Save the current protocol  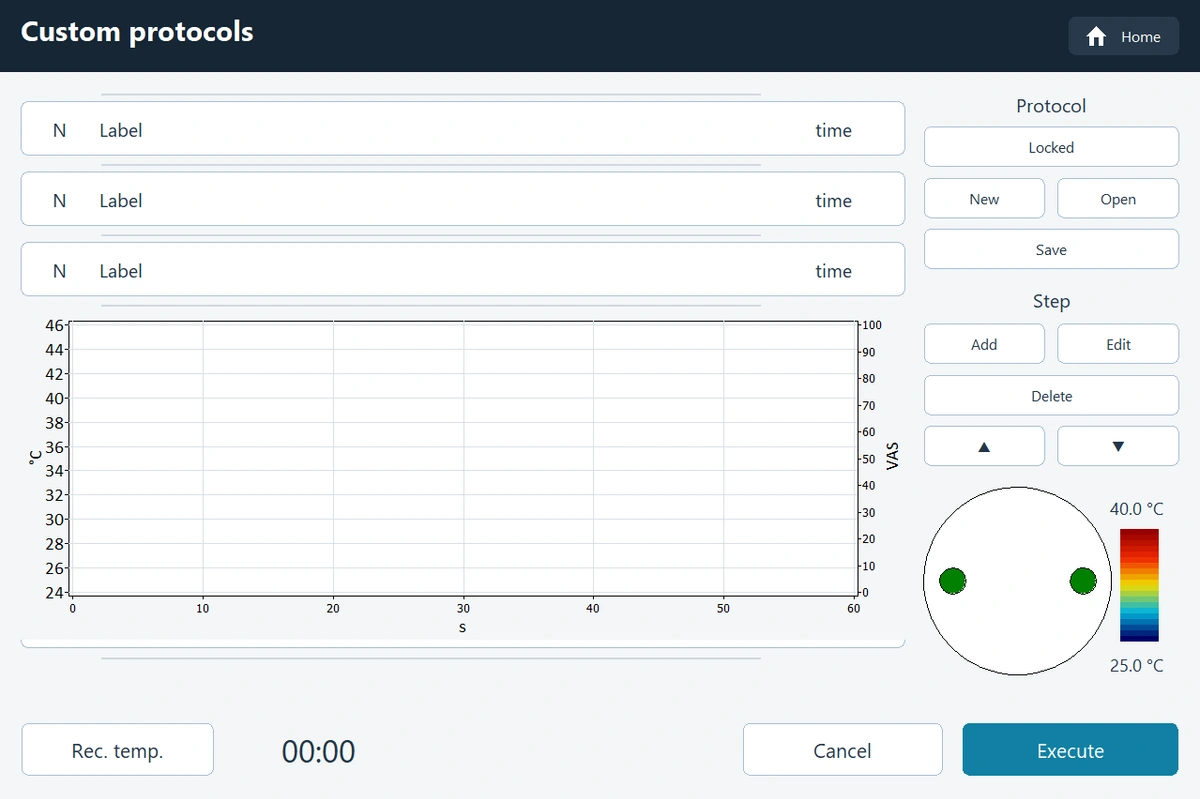(1051, 250)
